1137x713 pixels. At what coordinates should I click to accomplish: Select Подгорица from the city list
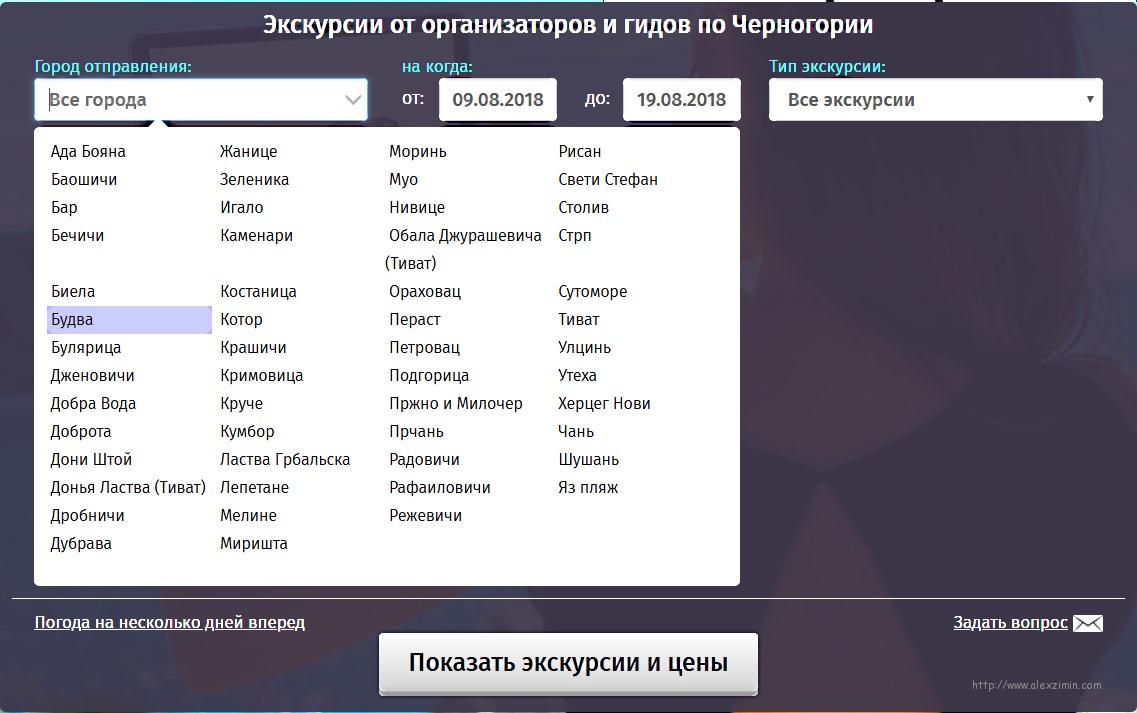429,376
